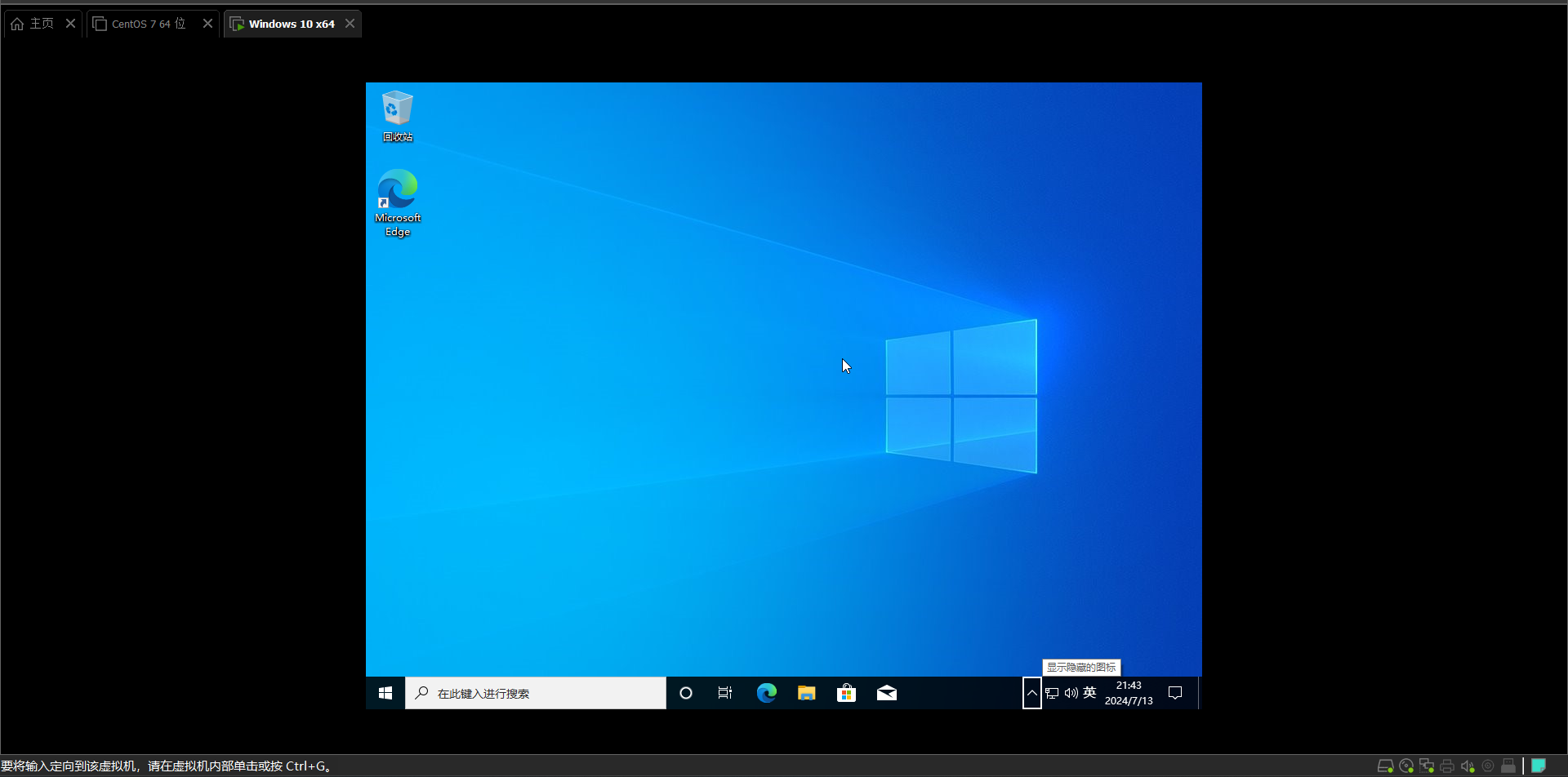Expand the hidden tray icons chevron

coord(1032,693)
